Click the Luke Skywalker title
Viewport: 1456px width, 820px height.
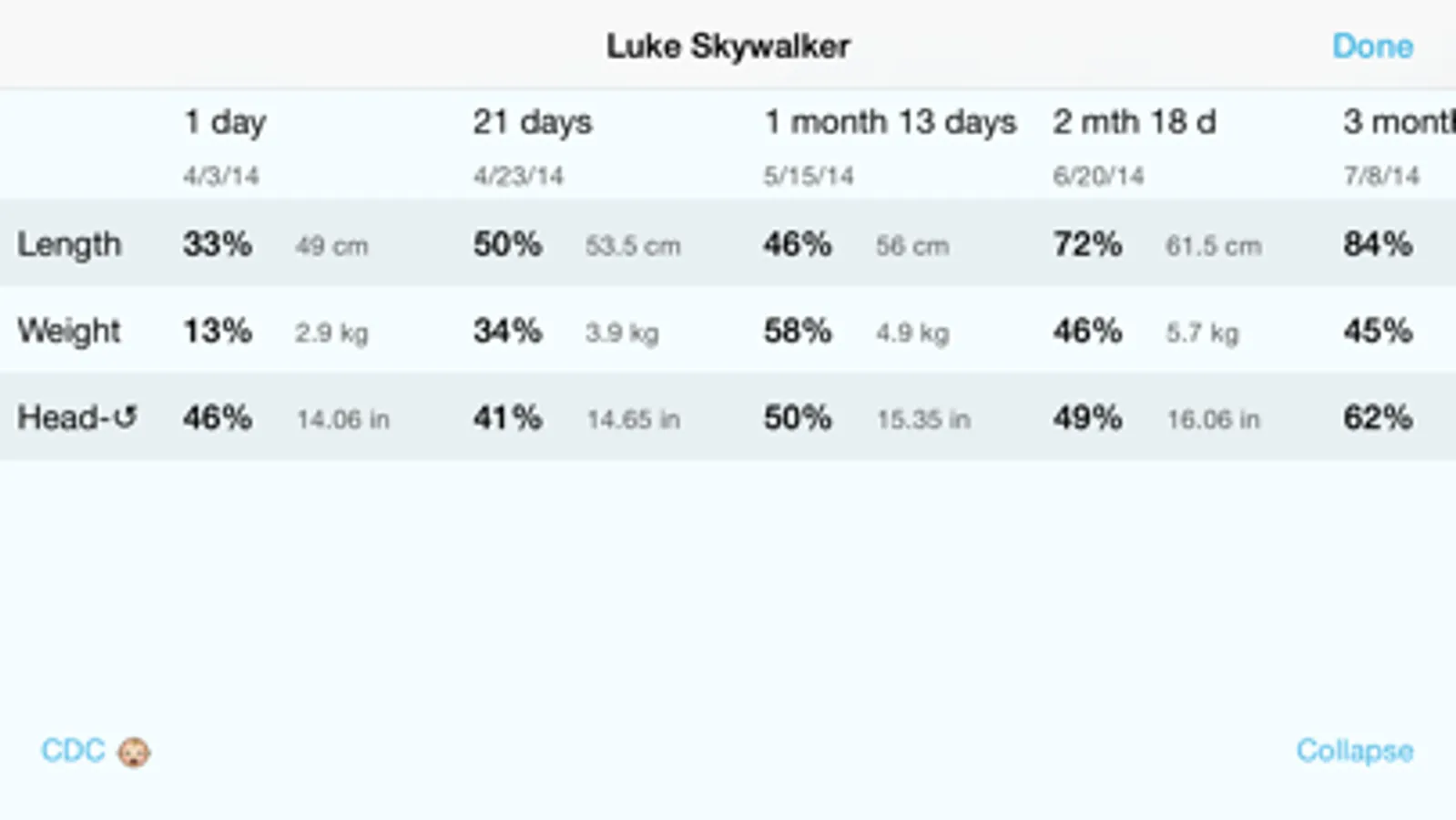[x=728, y=46]
